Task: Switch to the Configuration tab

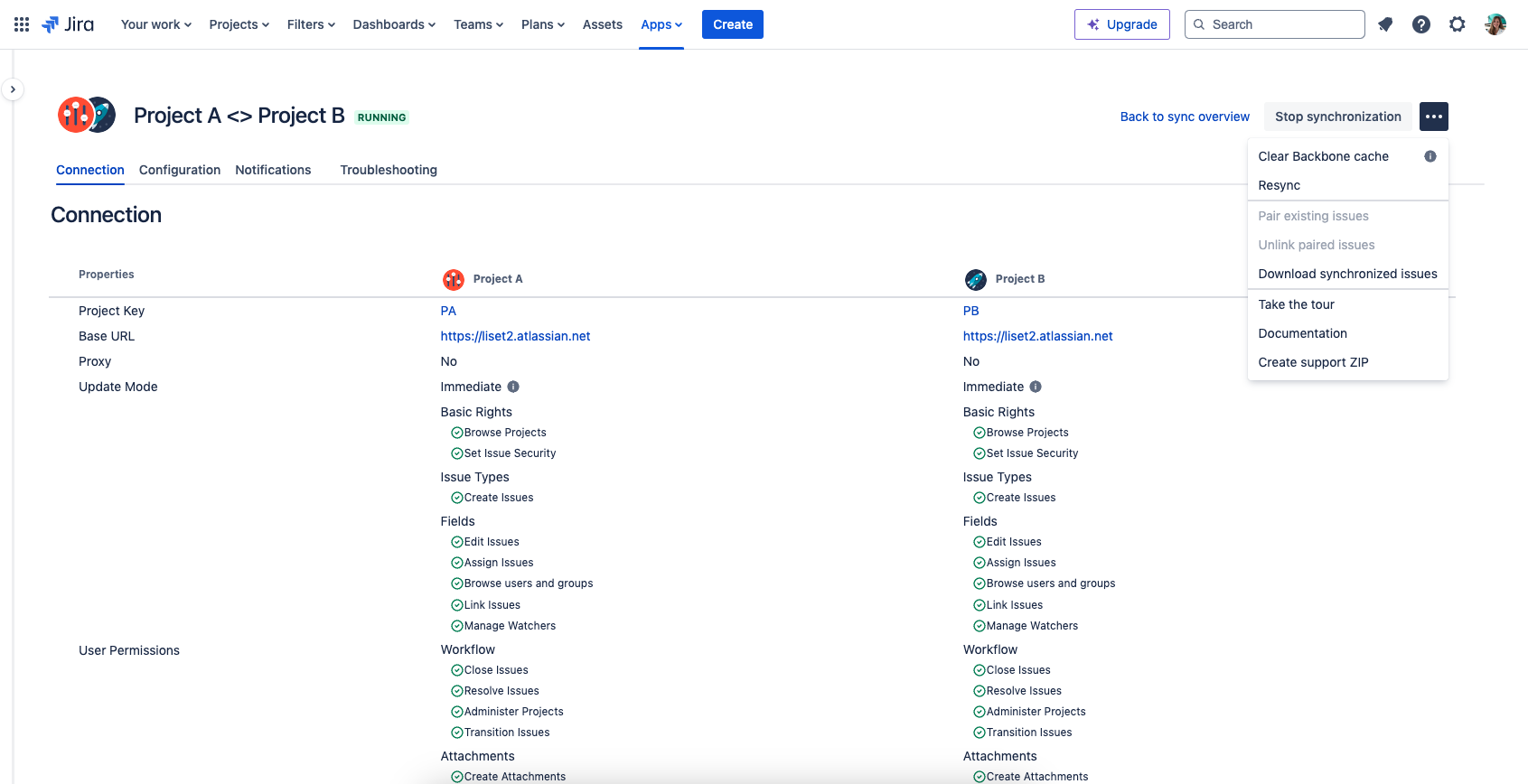Action: pos(180,170)
